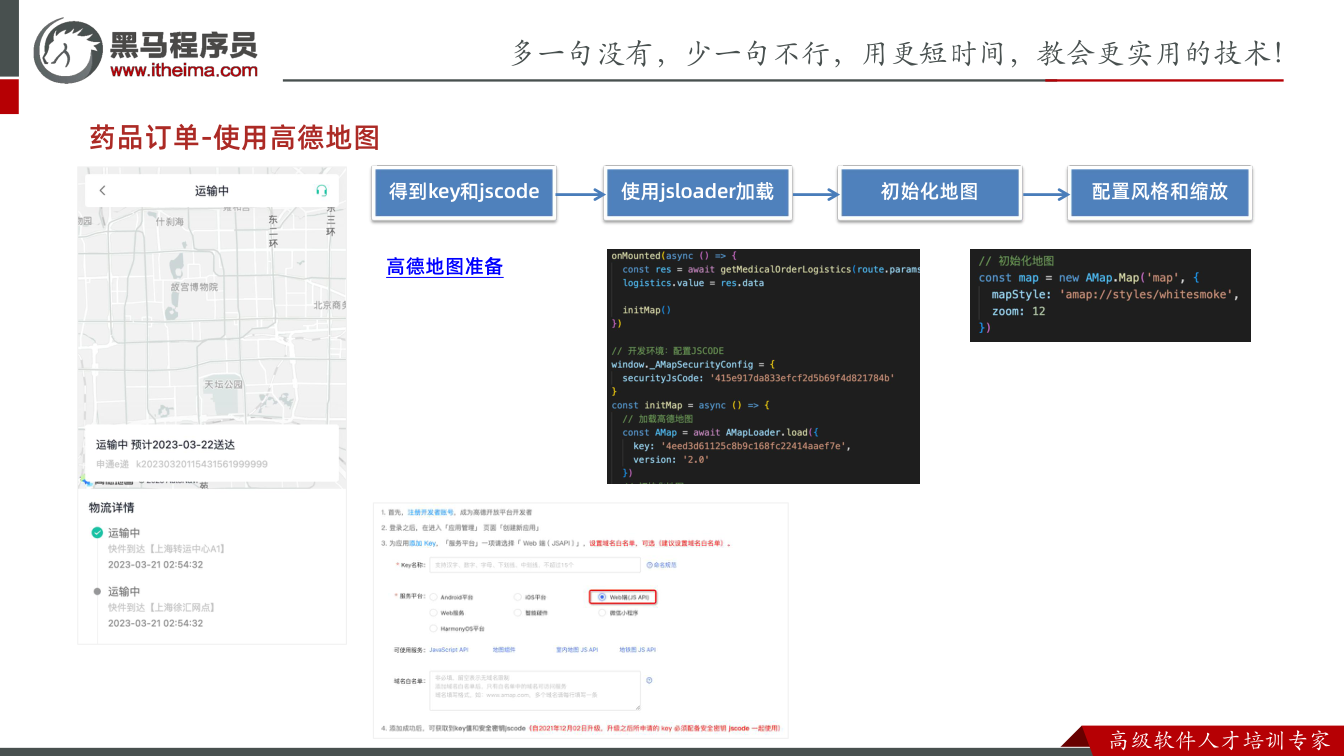Choose the 智能硬件 radio option

pyautogui.click(x=517, y=613)
